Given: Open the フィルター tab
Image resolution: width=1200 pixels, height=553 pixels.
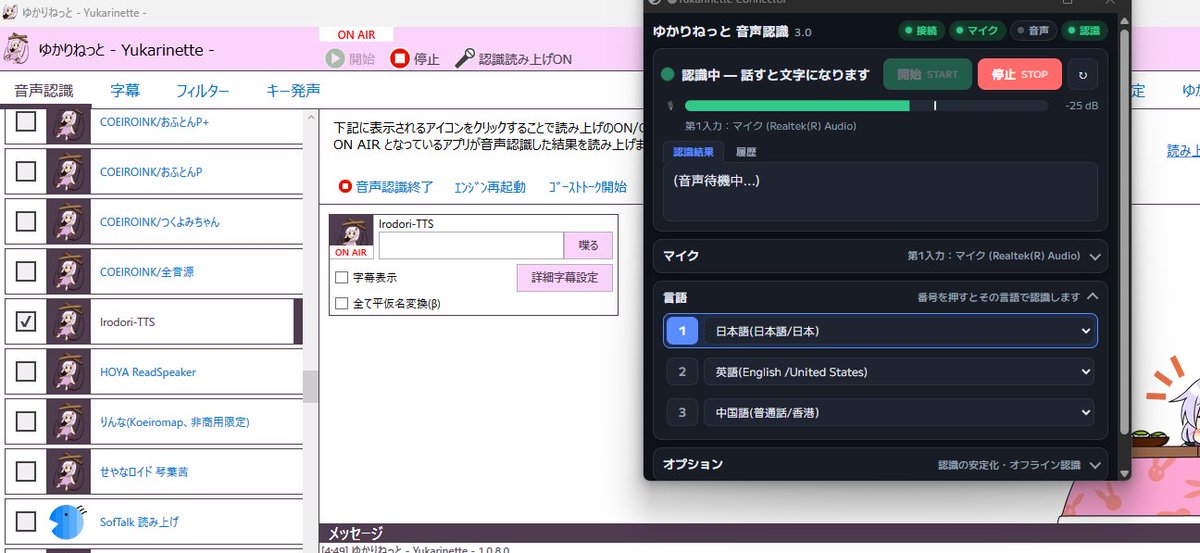Looking at the screenshot, I should point(203,91).
